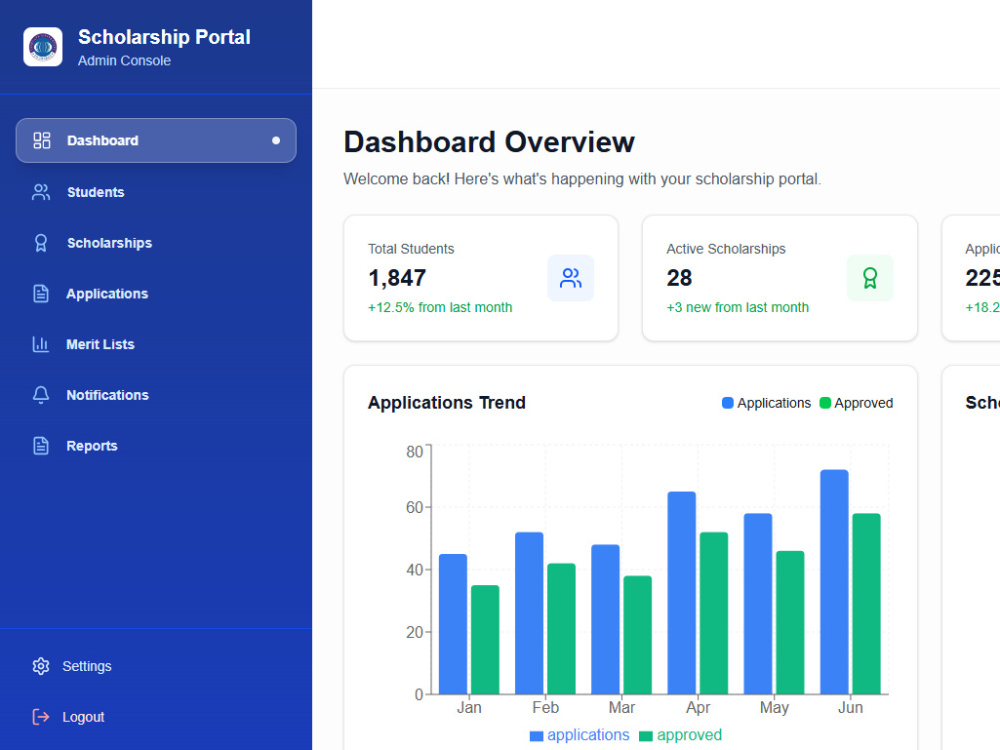Click the May approved green bar

coord(790,622)
